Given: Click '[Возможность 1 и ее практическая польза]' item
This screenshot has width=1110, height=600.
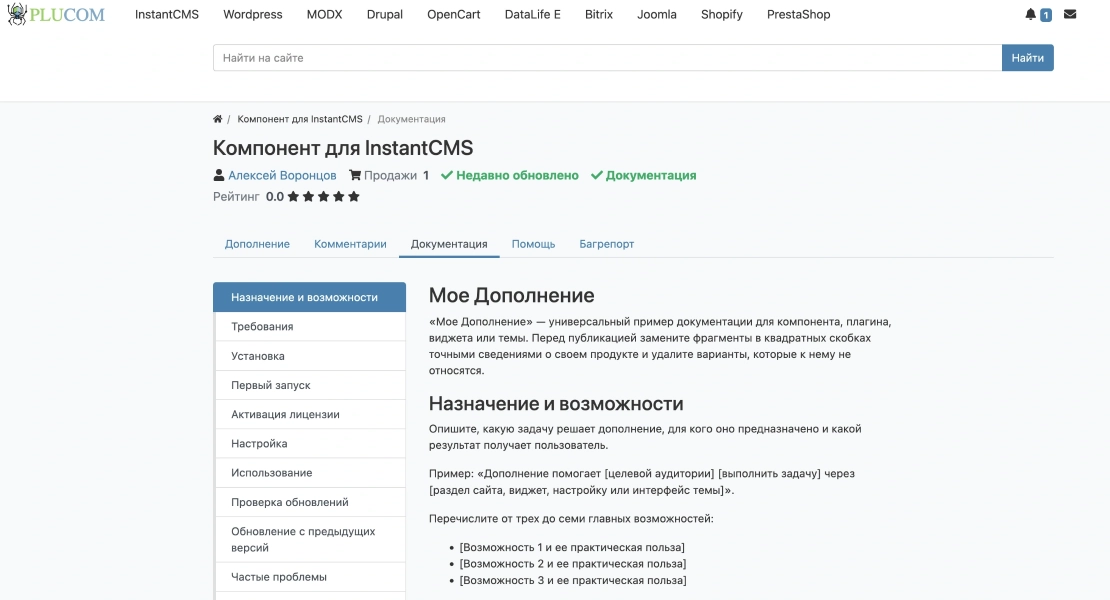Looking at the screenshot, I should click(572, 547).
